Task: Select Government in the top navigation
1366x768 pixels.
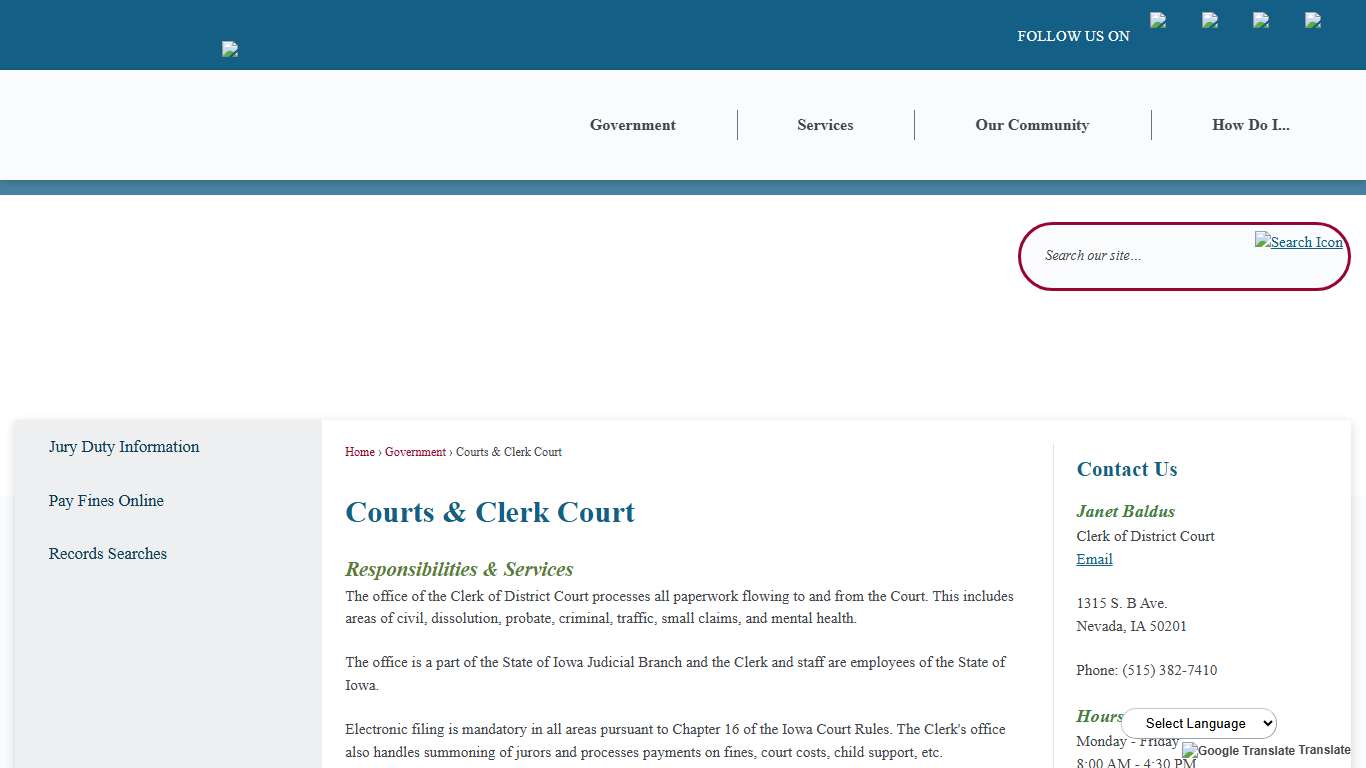Action: pyautogui.click(x=632, y=125)
